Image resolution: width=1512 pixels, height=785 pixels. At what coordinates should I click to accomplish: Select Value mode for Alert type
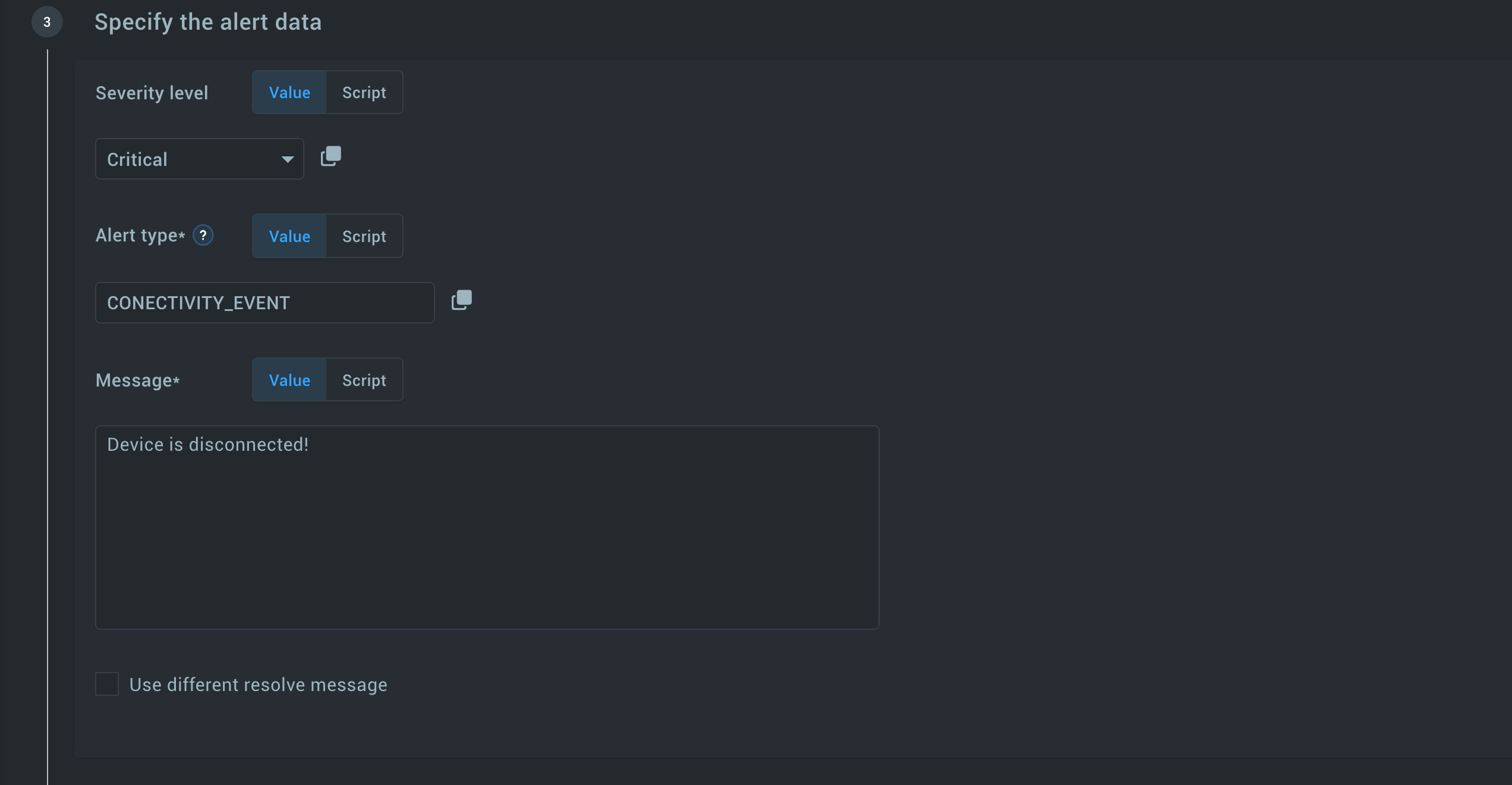tap(289, 236)
